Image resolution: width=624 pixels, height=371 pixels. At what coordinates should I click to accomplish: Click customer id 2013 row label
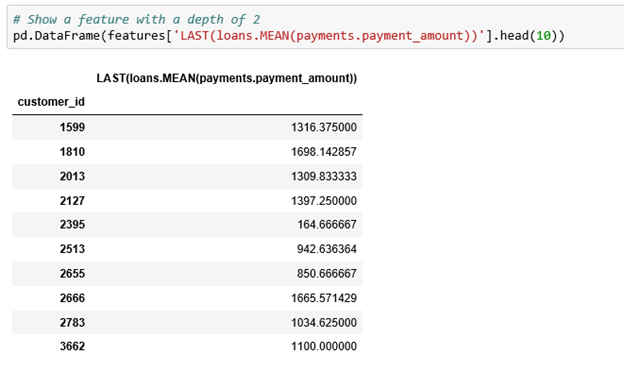(x=72, y=176)
